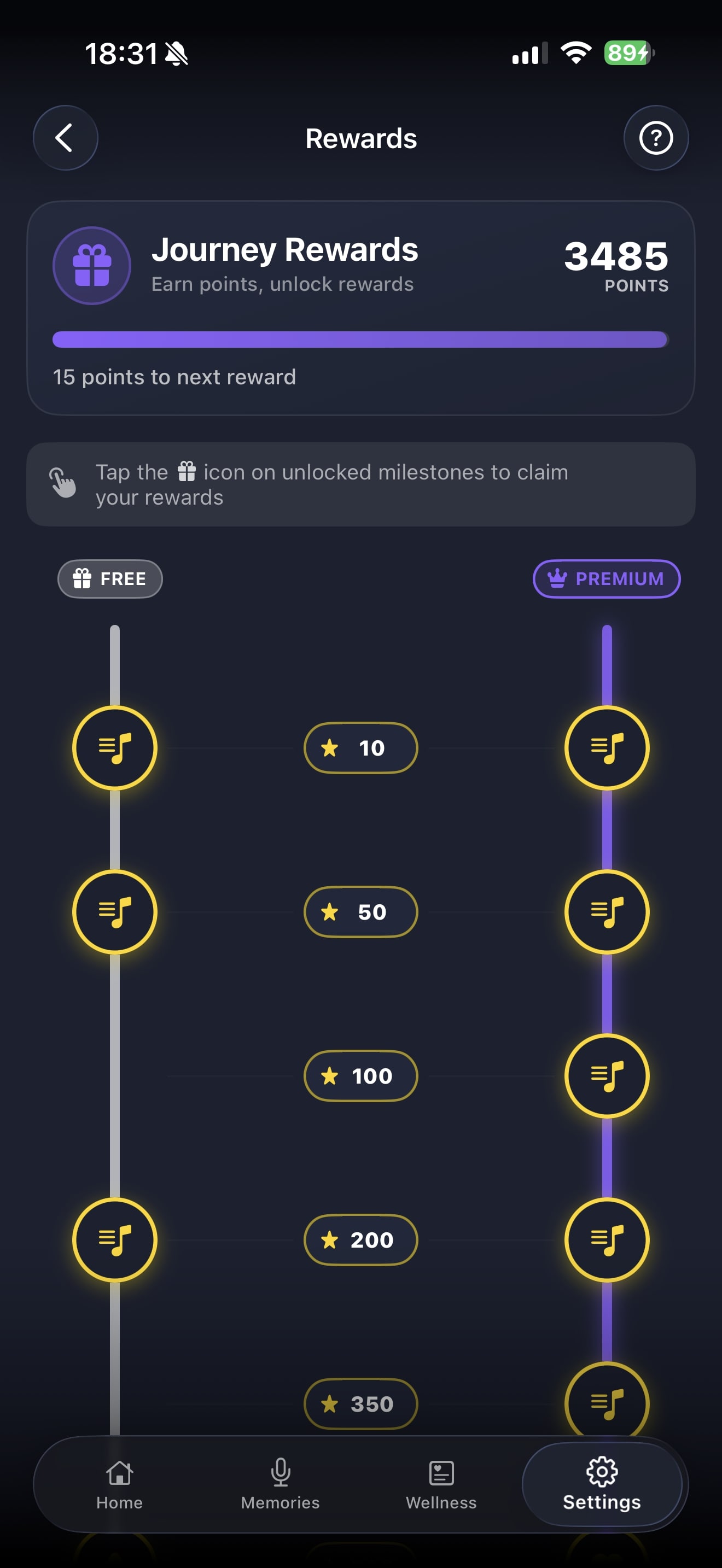
Task: Claim the 50-point free music reward
Action: (114, 912)
